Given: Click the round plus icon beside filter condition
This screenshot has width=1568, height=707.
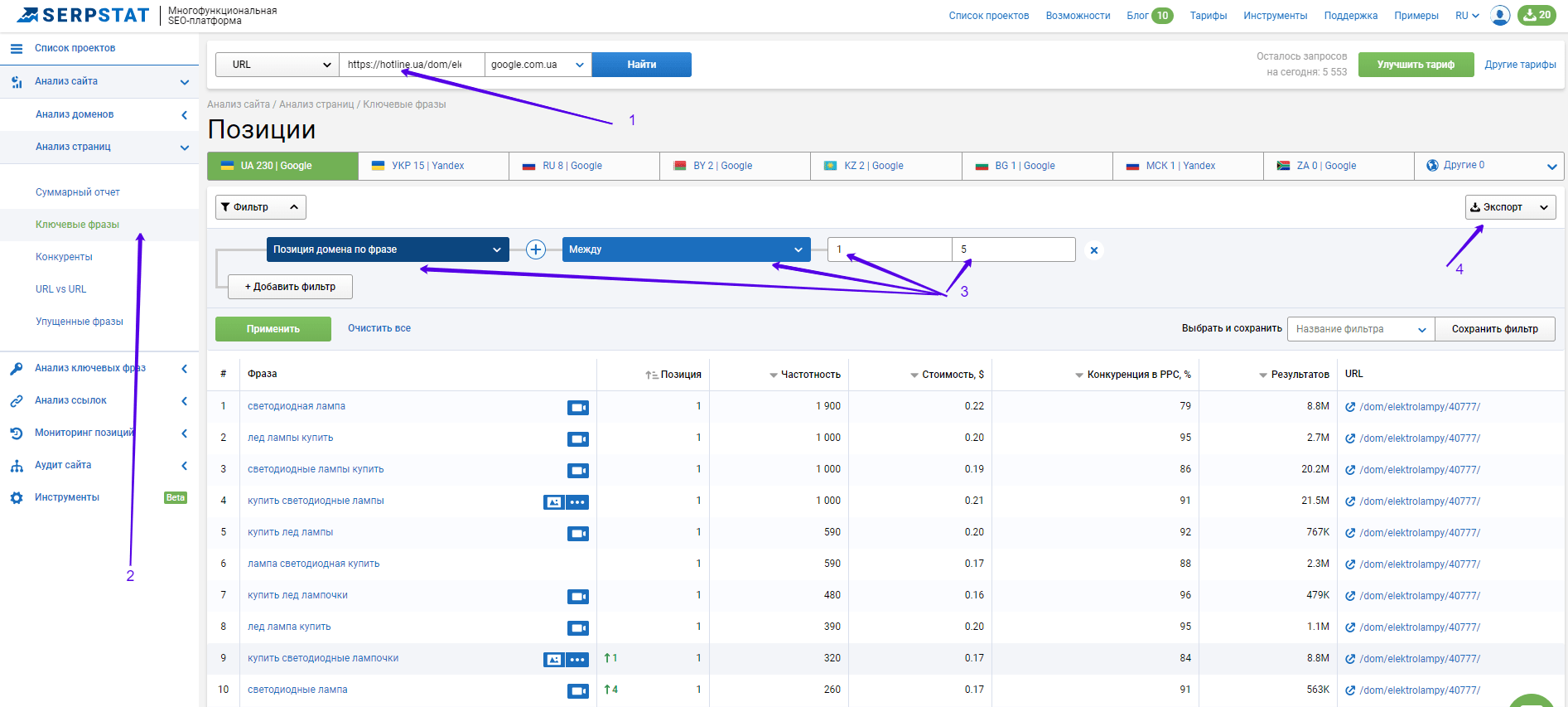Looking at the screenshot, I should click(x=536, y=249).
